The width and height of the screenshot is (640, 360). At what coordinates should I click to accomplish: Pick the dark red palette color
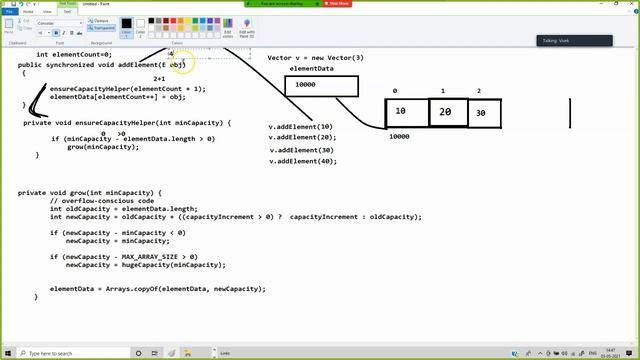pyautogui.click(x=166, y=20)
